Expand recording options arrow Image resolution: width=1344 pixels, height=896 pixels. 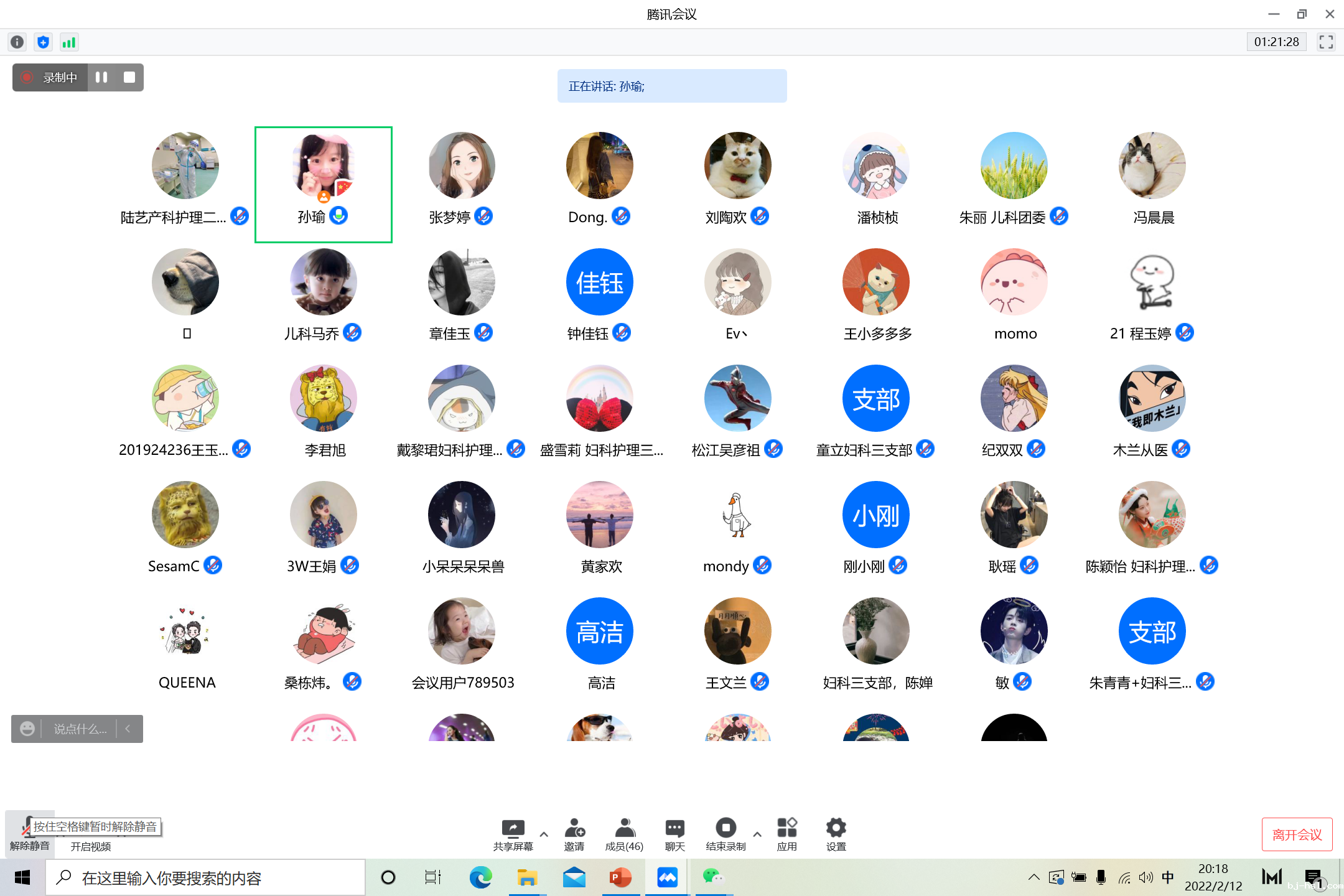point(757,834)
